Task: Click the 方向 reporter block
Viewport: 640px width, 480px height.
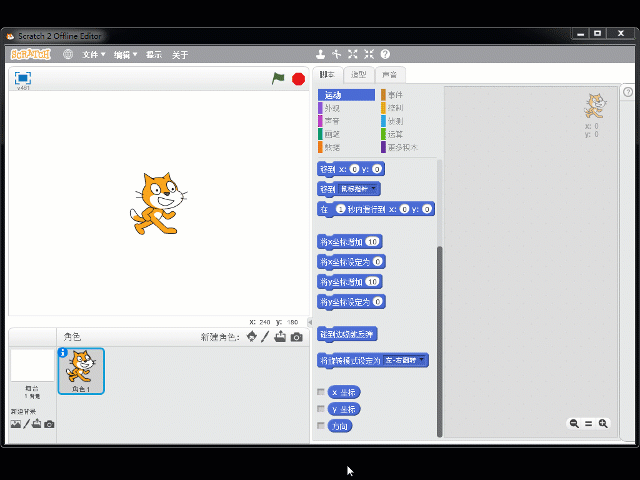Action: coord(340,426)
